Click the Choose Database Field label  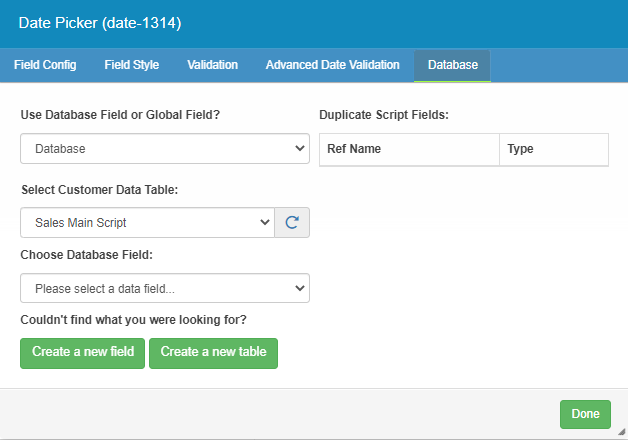(88, 255)
